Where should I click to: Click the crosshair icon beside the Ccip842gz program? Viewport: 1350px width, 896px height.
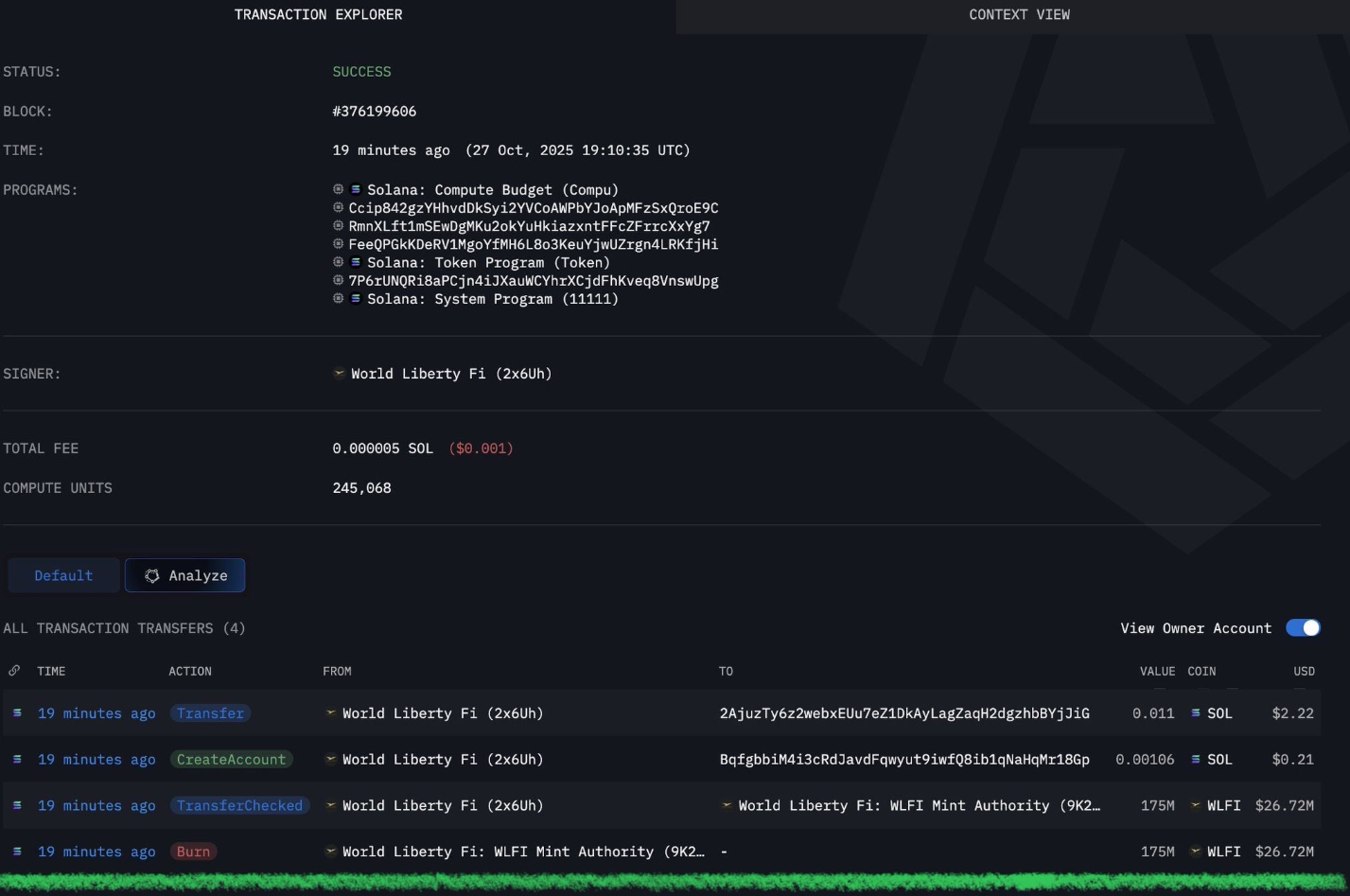[338, 207]
